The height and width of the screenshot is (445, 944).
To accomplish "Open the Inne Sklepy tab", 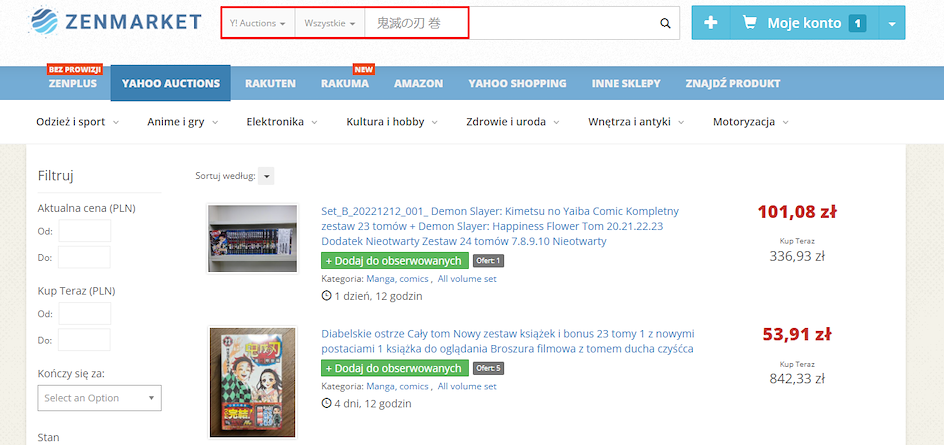I will 626,84.
